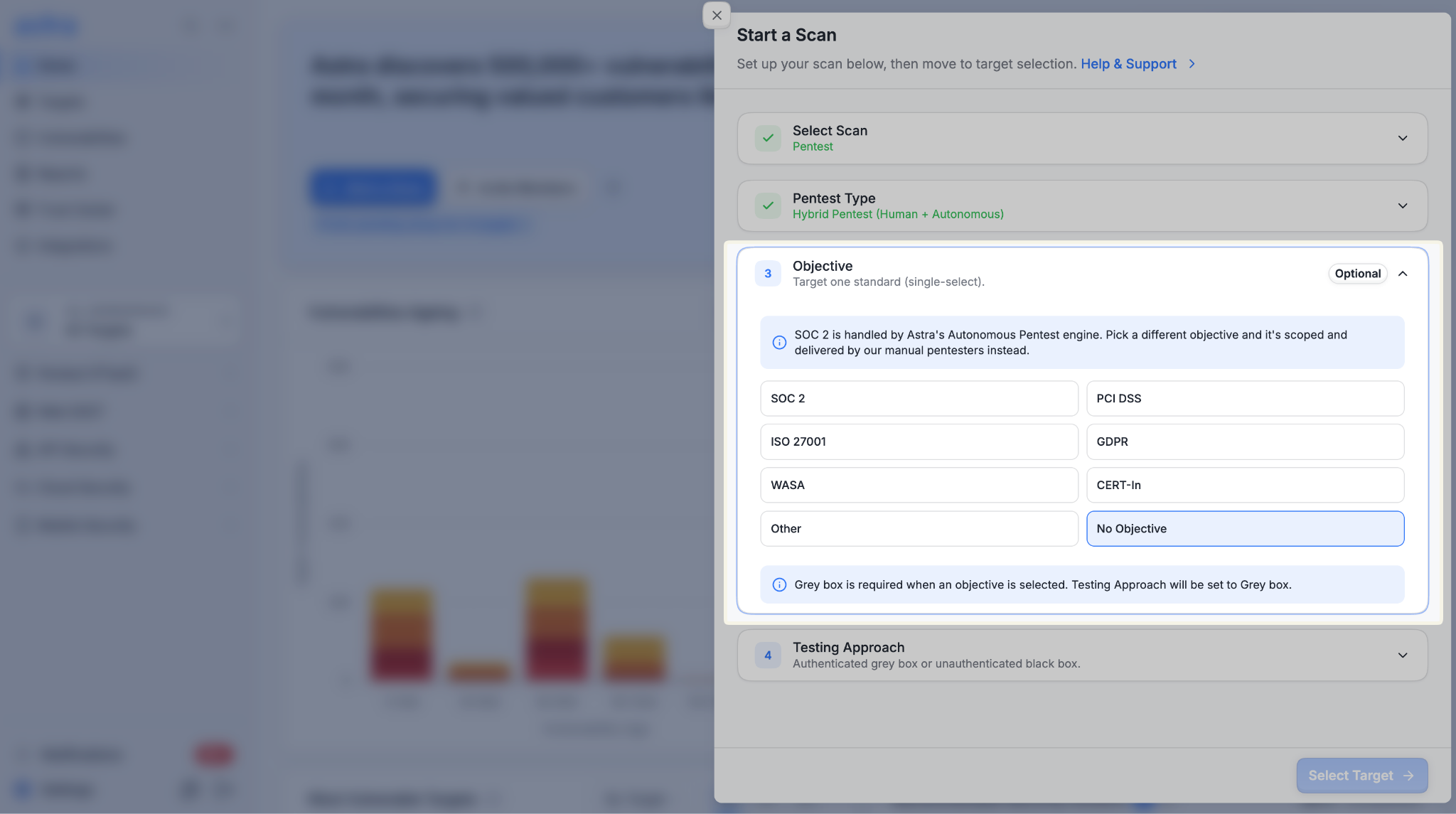Select the CERT-In objective
The image size is (1456, 814).
coord(1245,486)
